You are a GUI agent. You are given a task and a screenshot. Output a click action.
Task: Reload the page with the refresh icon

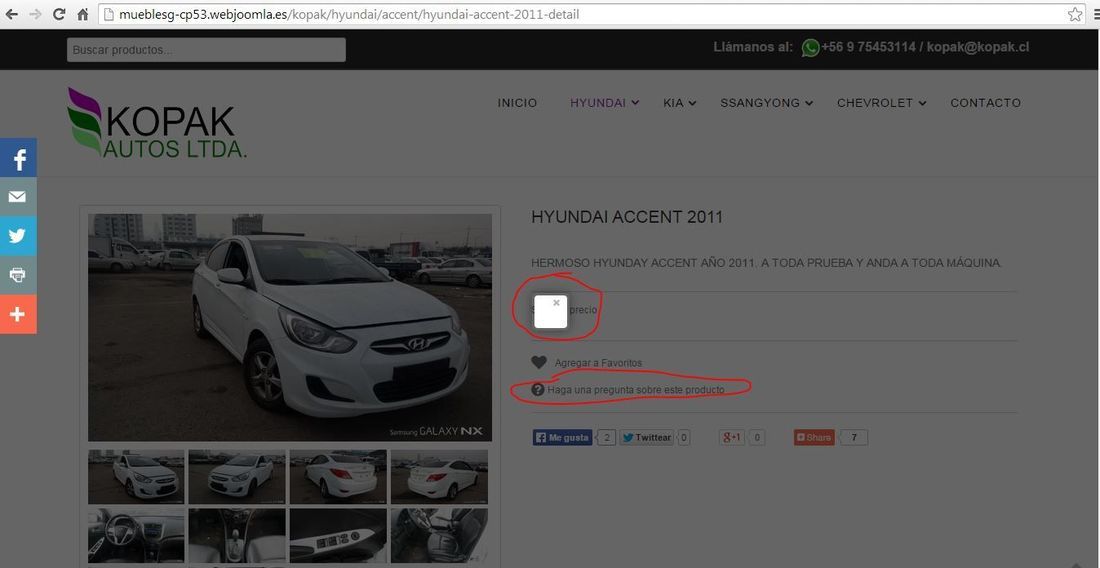pos(59,14)
